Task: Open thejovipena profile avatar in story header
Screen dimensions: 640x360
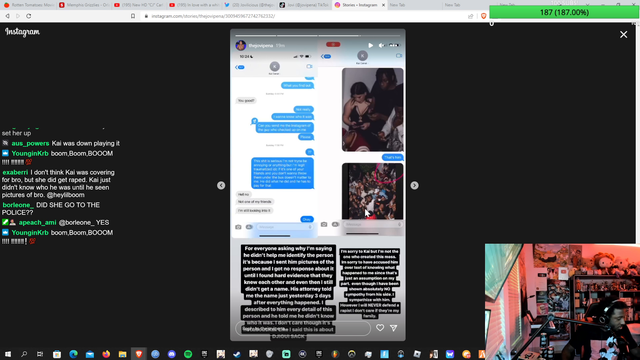Action: point(241,45)
